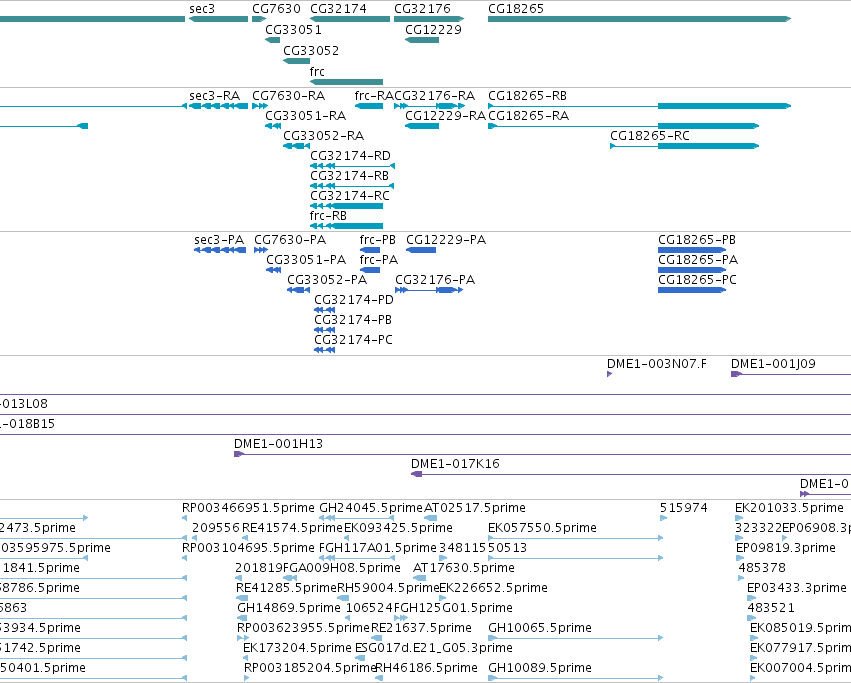Click the CG7630-PA protein label
851x683 pixels.
[290, 240]
